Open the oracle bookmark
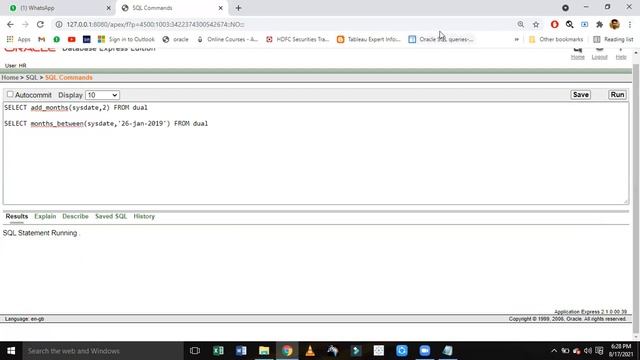This screenshot has width=640, height=360. [x=175, y=39]
